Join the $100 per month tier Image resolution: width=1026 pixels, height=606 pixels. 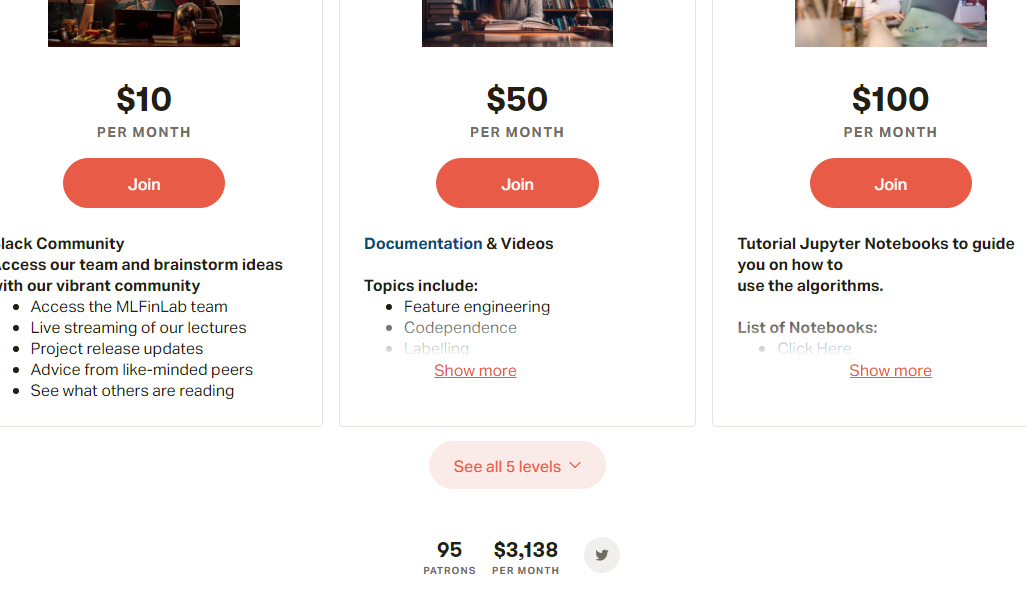(890, 184)
